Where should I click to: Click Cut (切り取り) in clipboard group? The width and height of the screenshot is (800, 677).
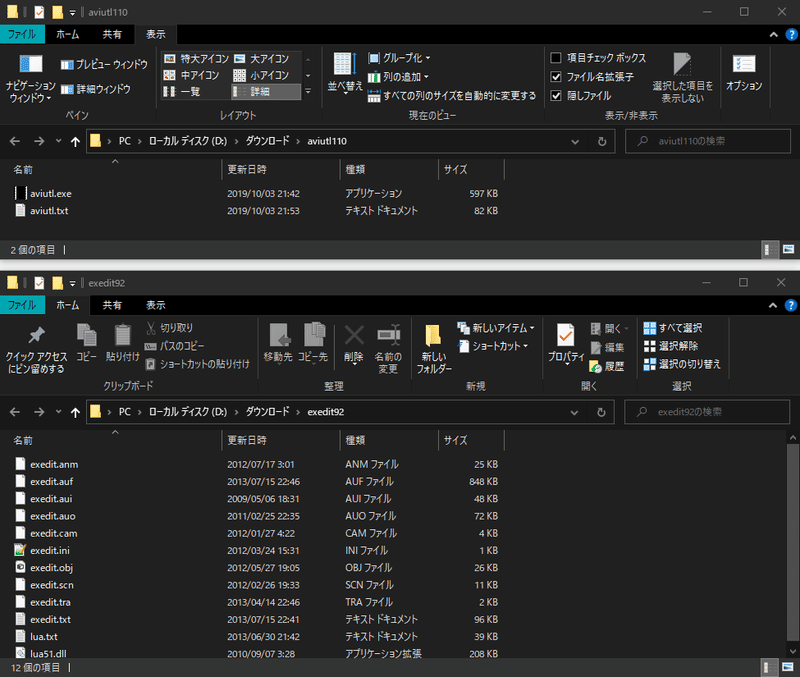coord(170,328)
